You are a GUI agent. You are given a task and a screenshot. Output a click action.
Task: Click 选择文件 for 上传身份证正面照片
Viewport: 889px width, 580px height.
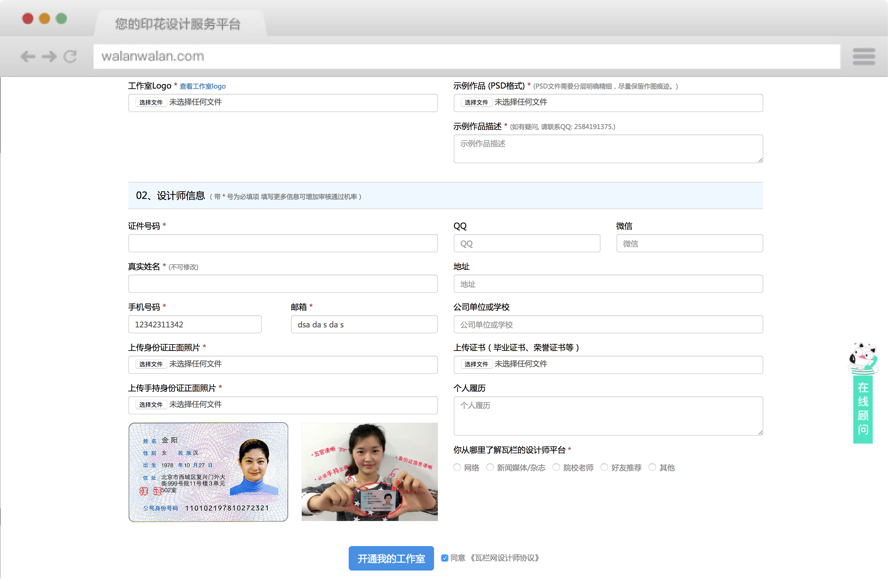coord(149,364)
